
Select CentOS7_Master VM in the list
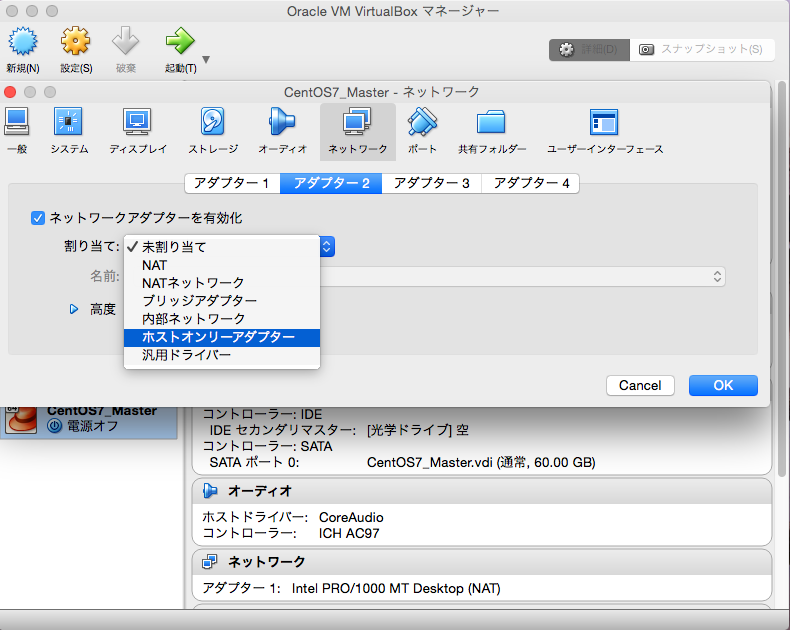click(x=89, y=421)
